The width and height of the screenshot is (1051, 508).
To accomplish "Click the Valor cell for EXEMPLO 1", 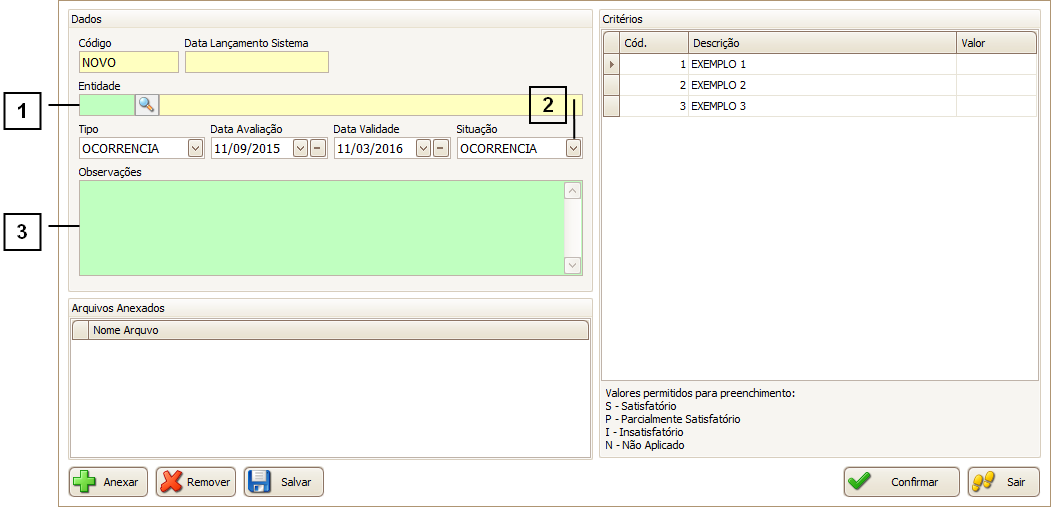I will coord(996,64).
